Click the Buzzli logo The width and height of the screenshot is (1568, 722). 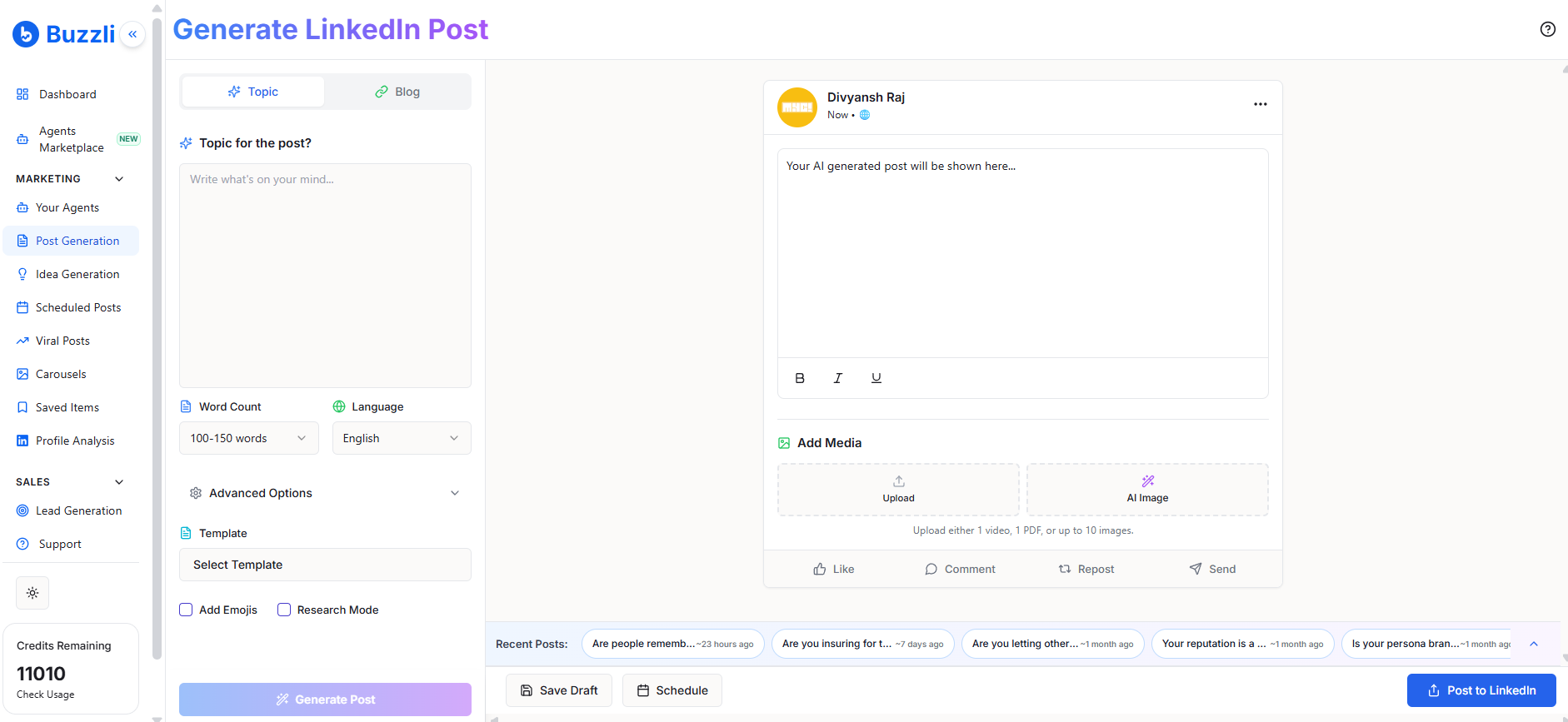point(64,34)
